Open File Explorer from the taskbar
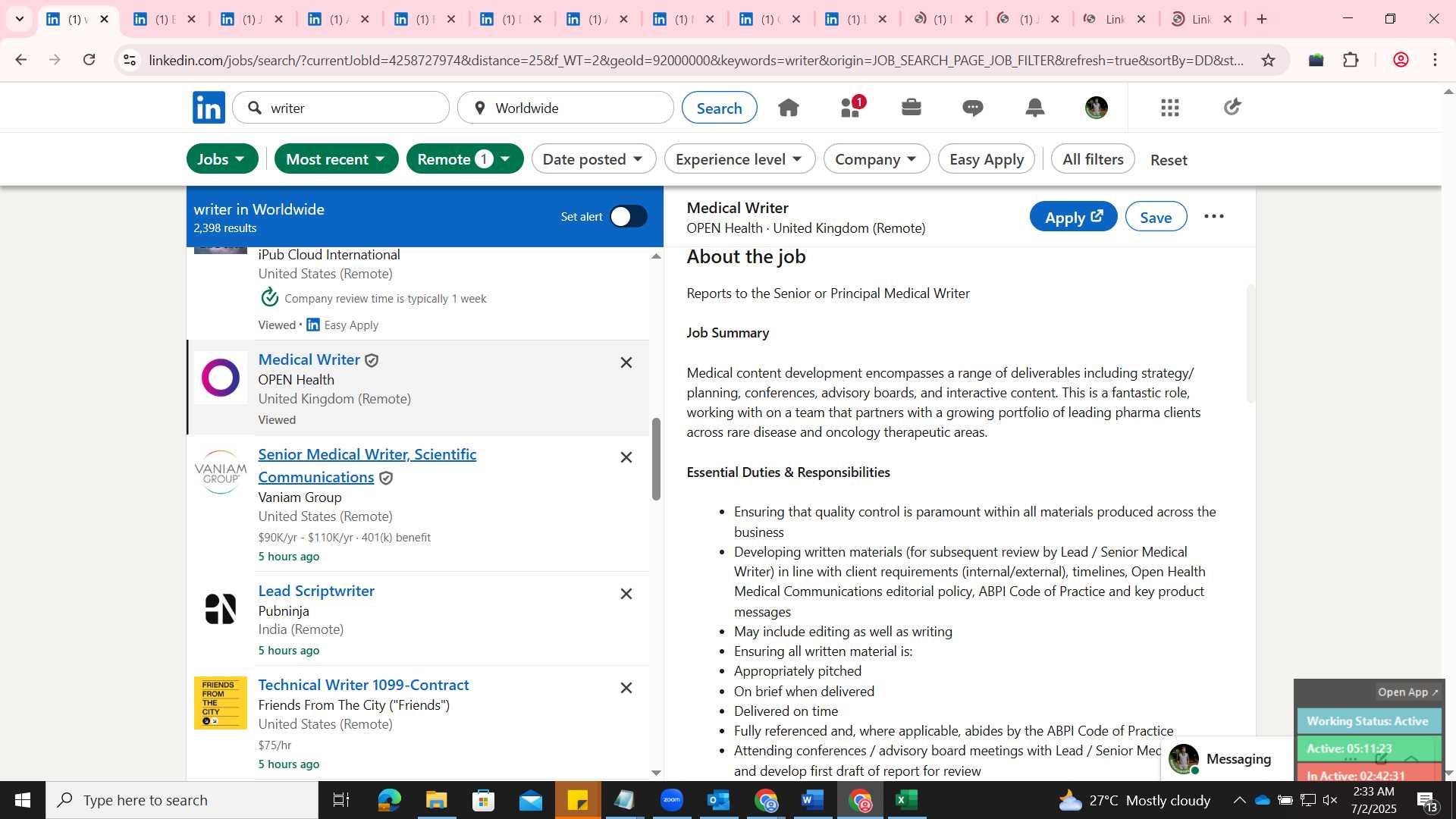This screenshot has width=1456, height=819. (x=436, y=800)
